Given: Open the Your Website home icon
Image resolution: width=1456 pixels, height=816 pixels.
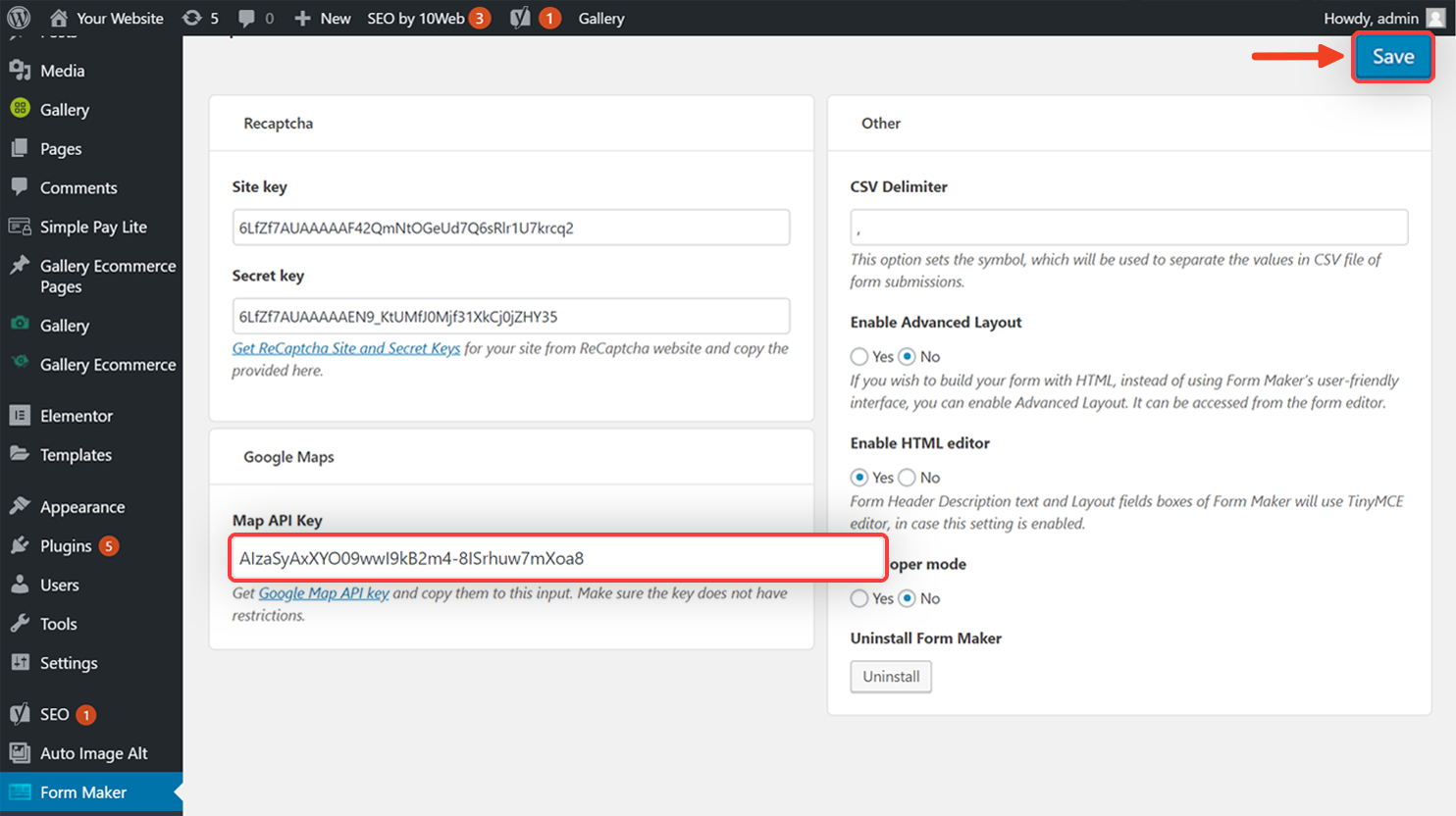Looking at the screenshot, I should tap(59, 18).
